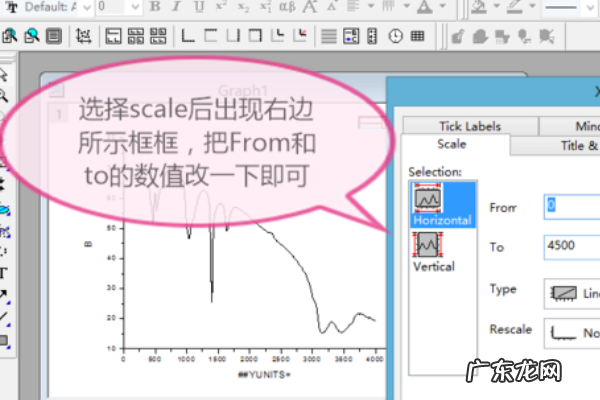Switch to the Tick Labels tab
Viewport: 600px width, 400px height.
pos(469,127)
